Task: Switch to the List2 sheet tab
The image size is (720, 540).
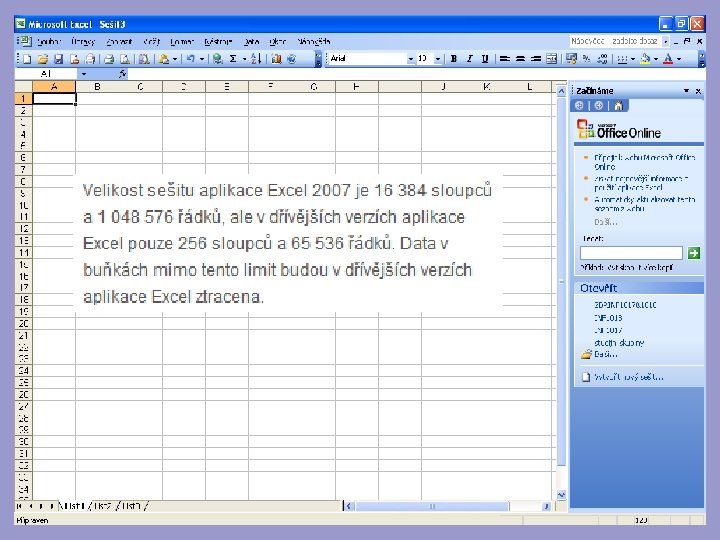Action: (x=103, y=506)
